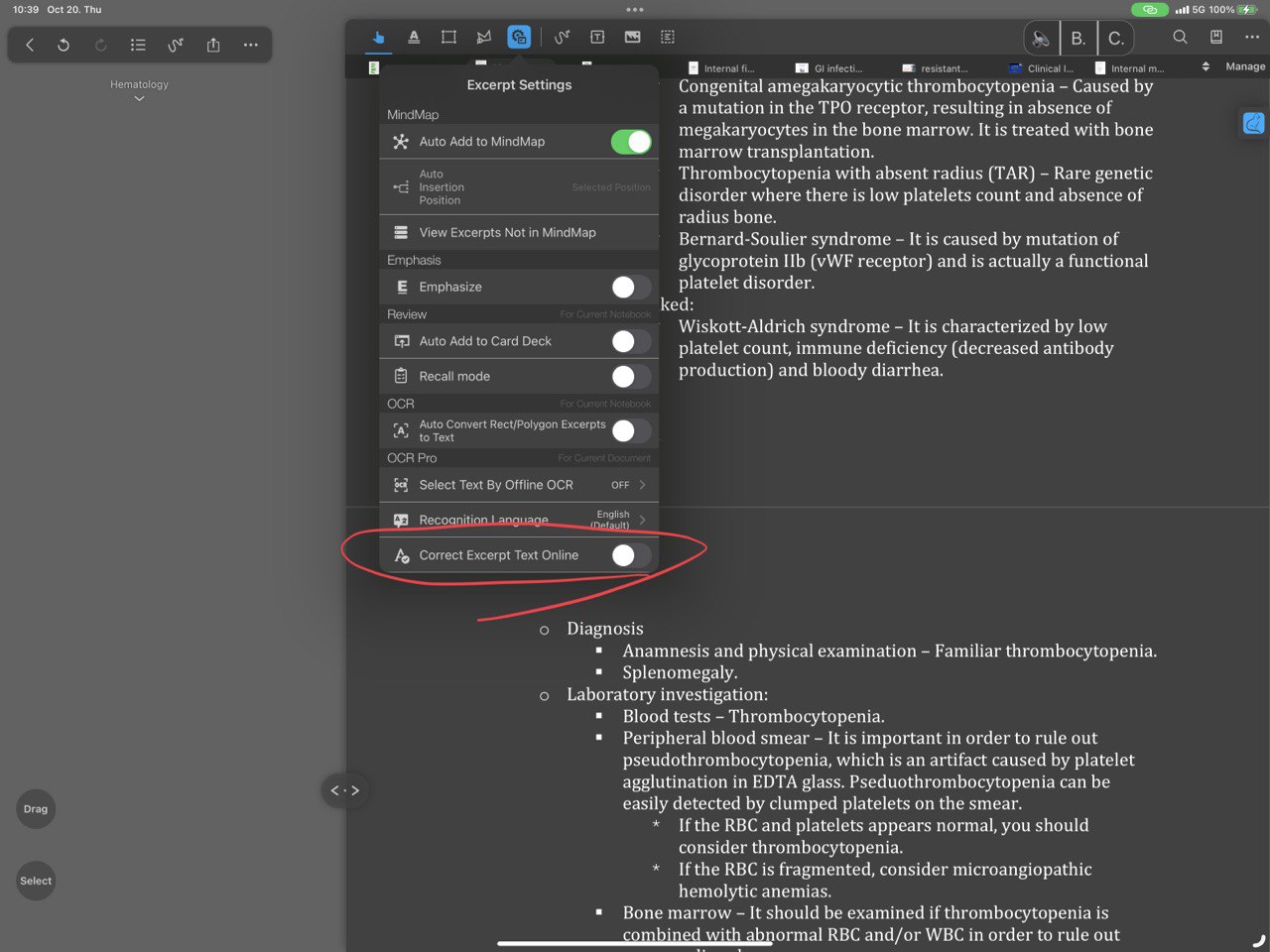Screen dimensions: 1270x952
Task: Click the sort arrows beside Manage
Action: tap(1206, 67)
